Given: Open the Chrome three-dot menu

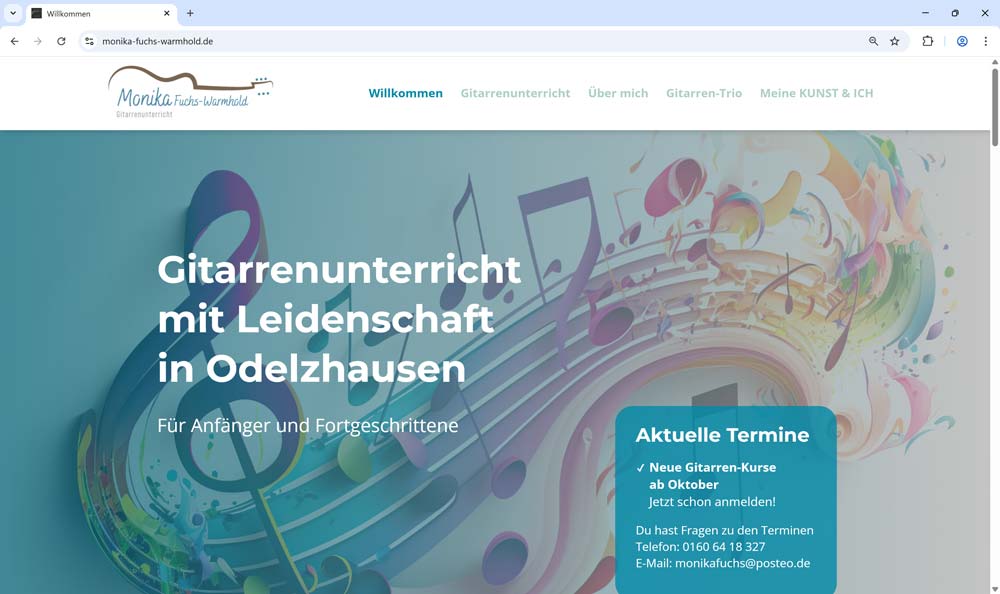Looking at the screenshot, I should pyautogui.click(x=985, y=41).
